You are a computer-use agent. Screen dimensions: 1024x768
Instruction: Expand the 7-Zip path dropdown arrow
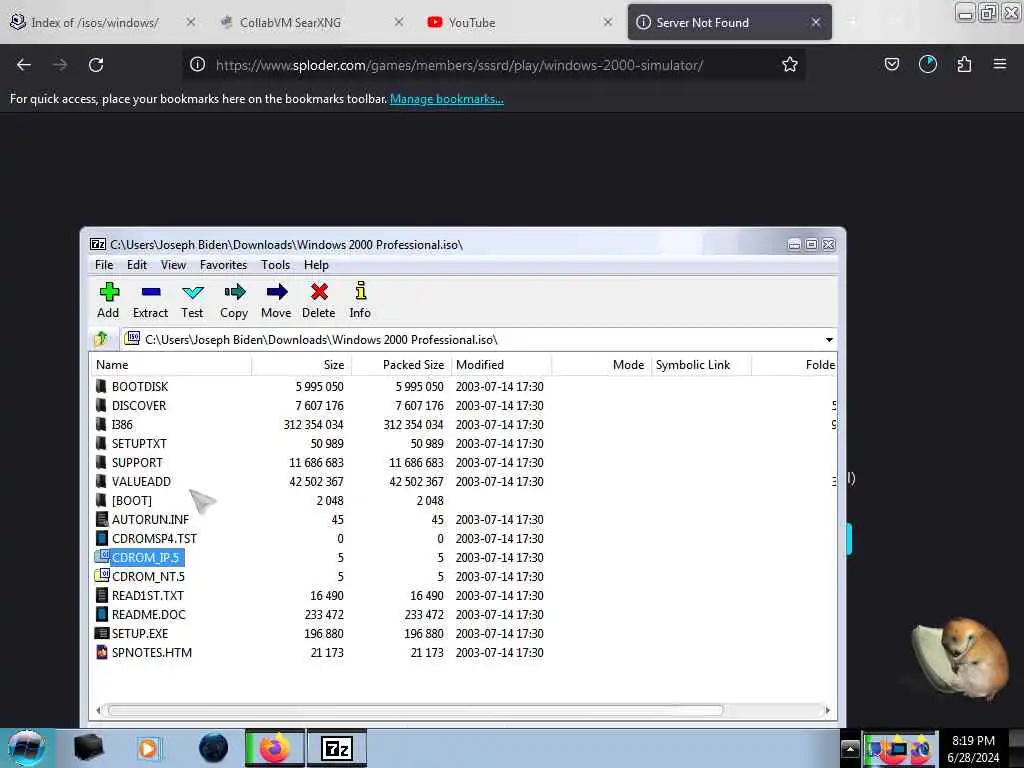click(829, 340)
